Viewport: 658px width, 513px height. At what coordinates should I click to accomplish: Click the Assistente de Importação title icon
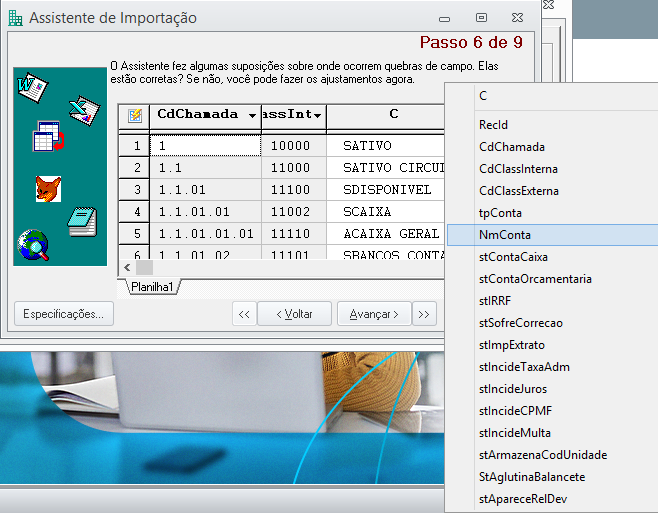click(16, 18)
